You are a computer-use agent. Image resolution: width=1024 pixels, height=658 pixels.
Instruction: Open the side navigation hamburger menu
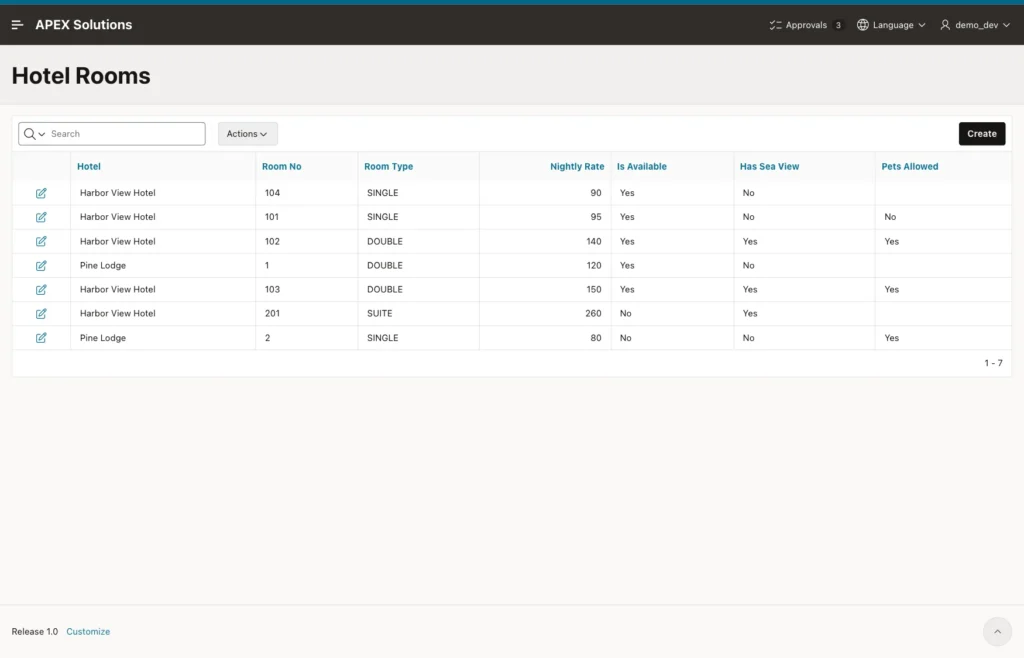[18, 25]
